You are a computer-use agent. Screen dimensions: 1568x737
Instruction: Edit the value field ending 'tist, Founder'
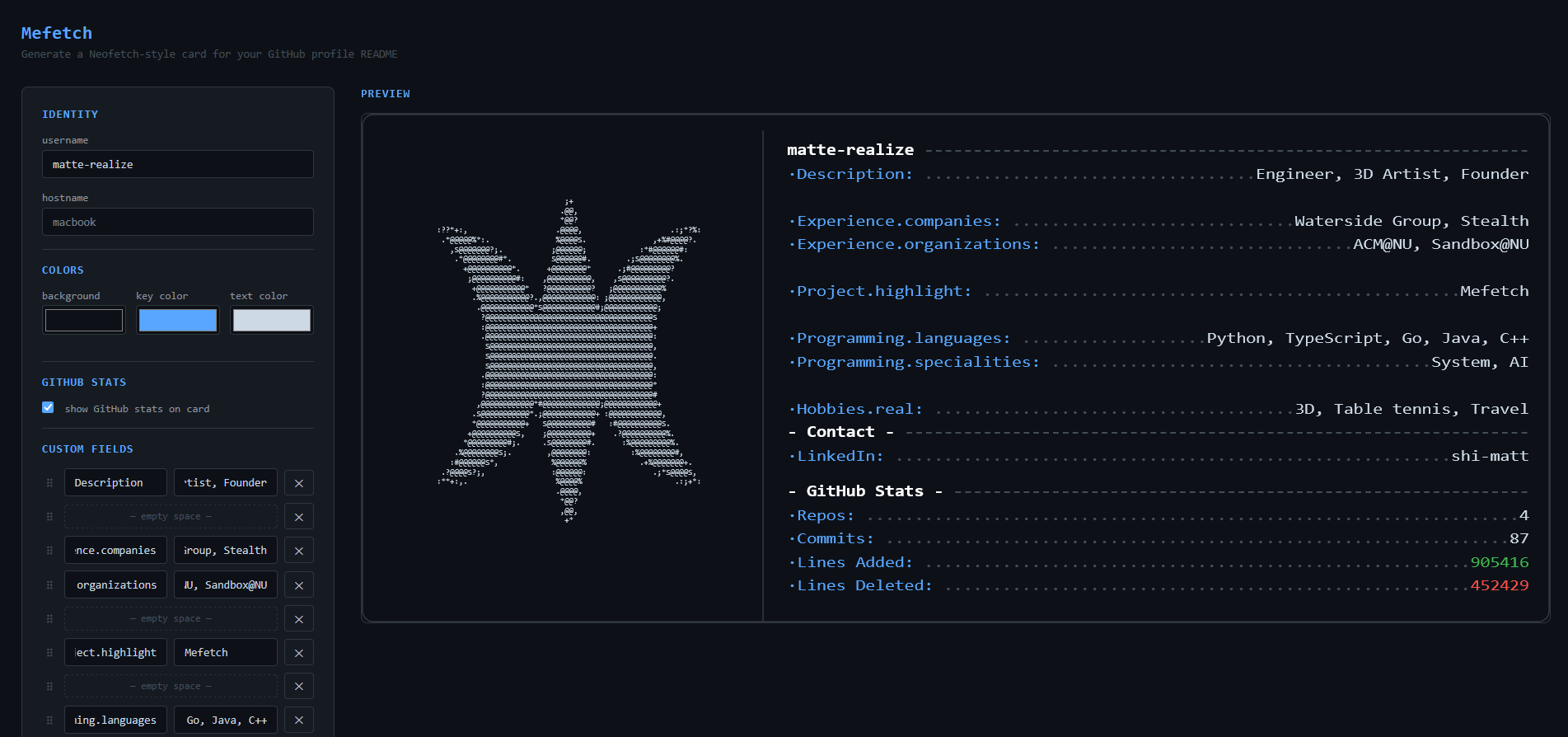(x=226, y=483)
